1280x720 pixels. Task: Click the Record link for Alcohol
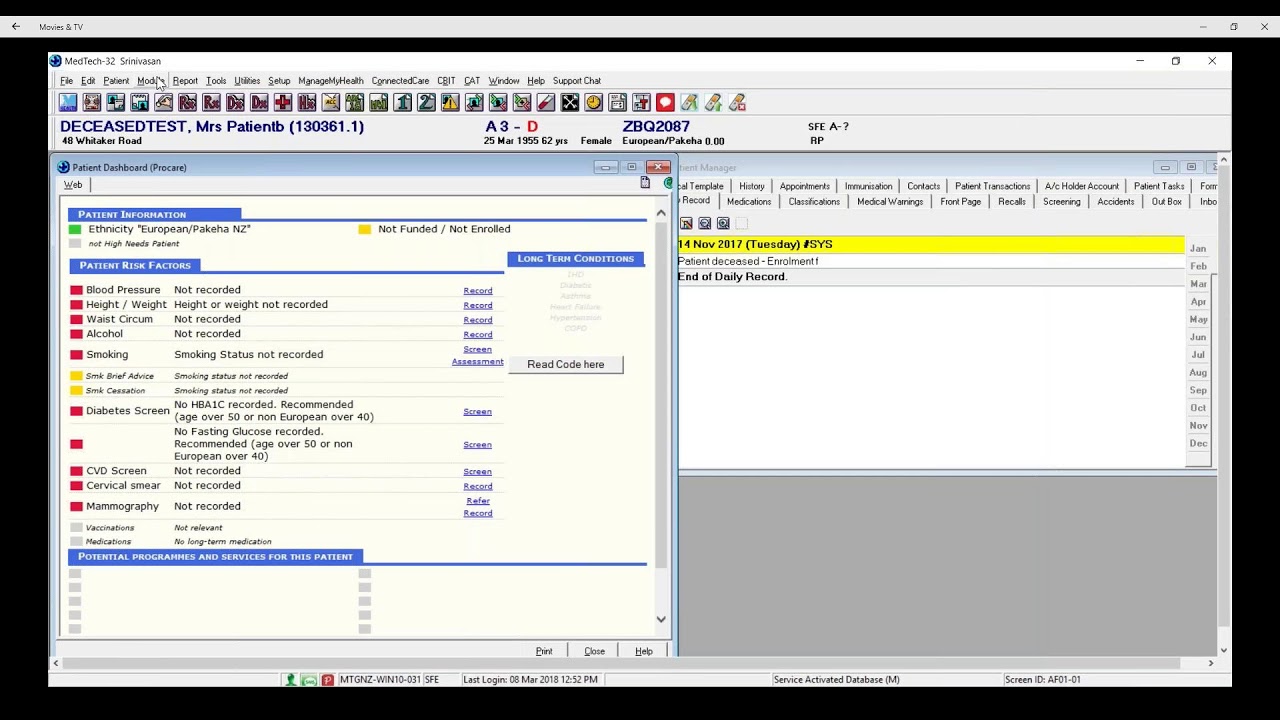tap(478, 335)
